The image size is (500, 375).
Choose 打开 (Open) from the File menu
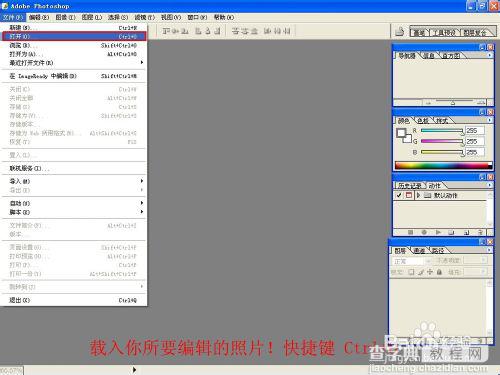coord(74,36)
